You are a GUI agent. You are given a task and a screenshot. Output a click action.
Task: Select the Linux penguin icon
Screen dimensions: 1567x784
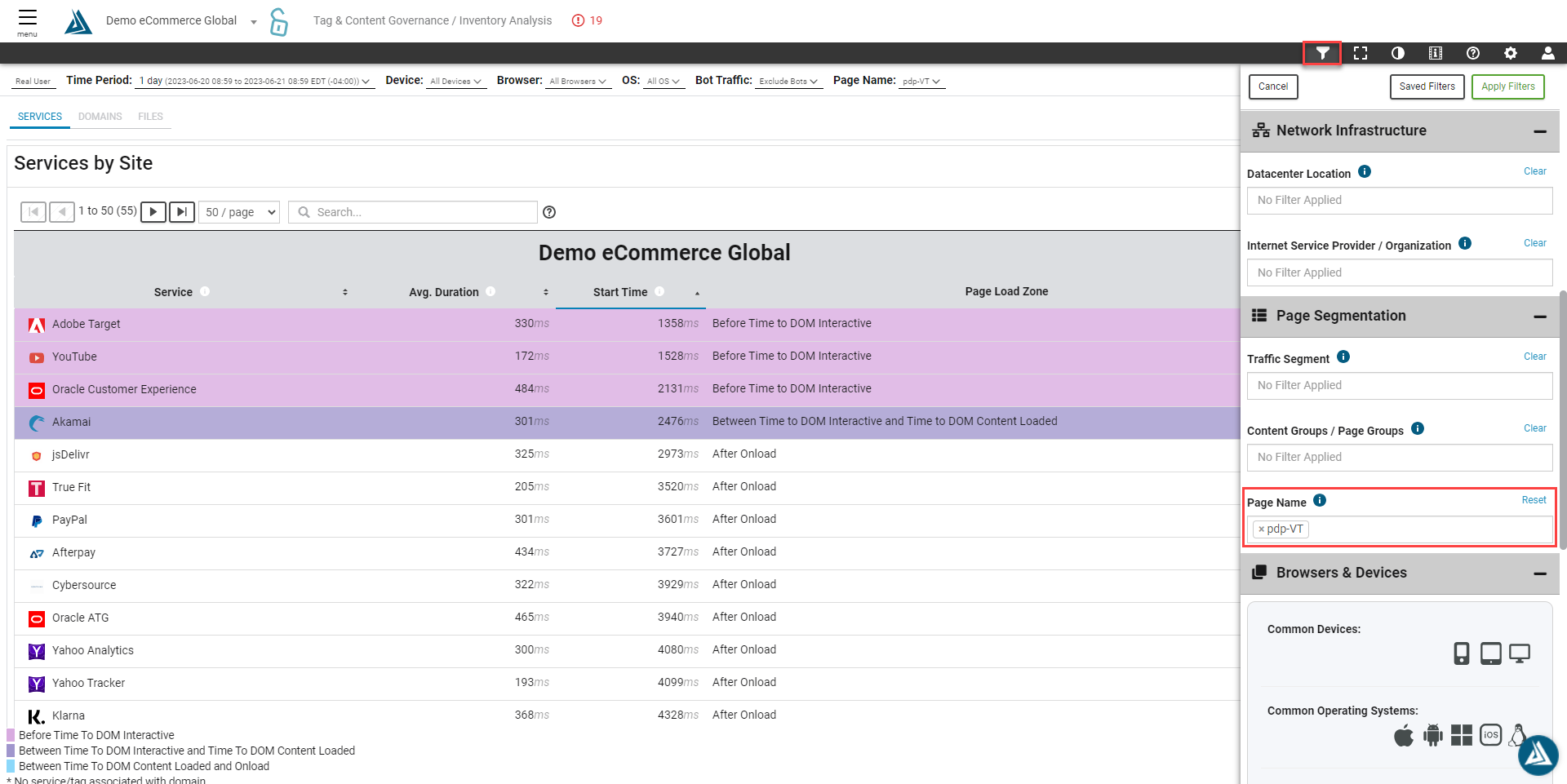tap(1518, 735)
